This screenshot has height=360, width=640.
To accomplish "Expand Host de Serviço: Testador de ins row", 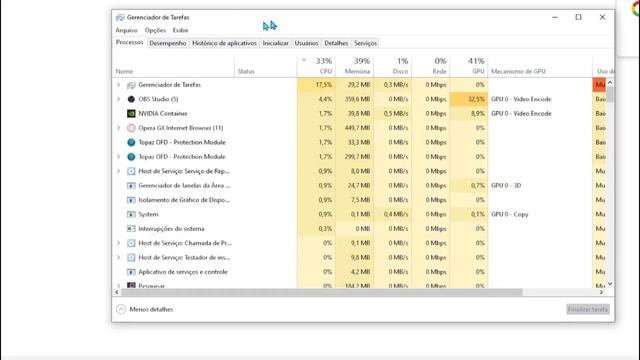I will pos(118,258).
